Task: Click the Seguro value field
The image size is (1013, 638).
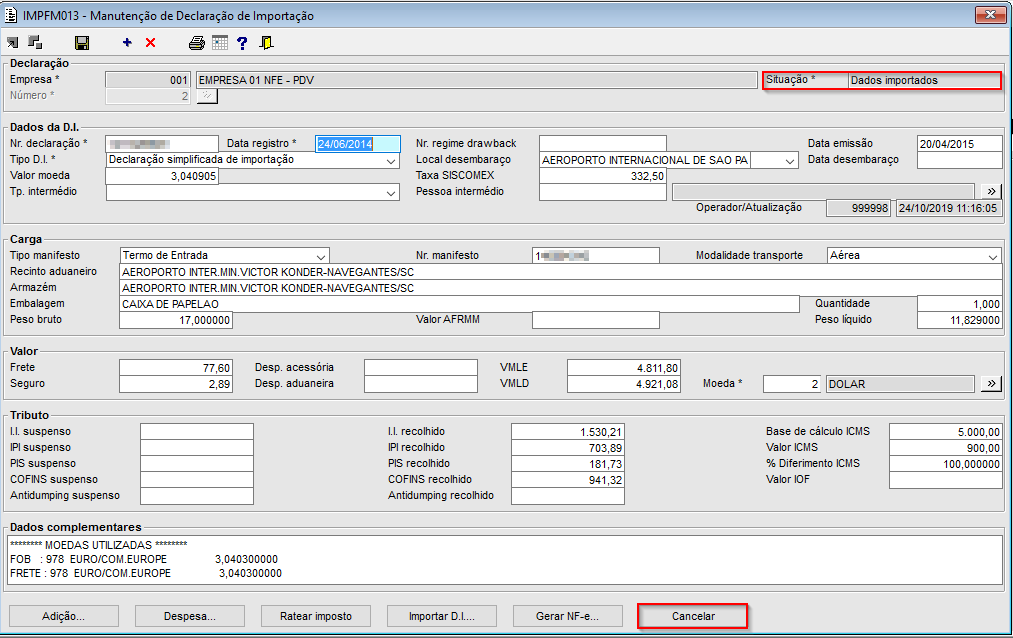Action: click(176, 384)
